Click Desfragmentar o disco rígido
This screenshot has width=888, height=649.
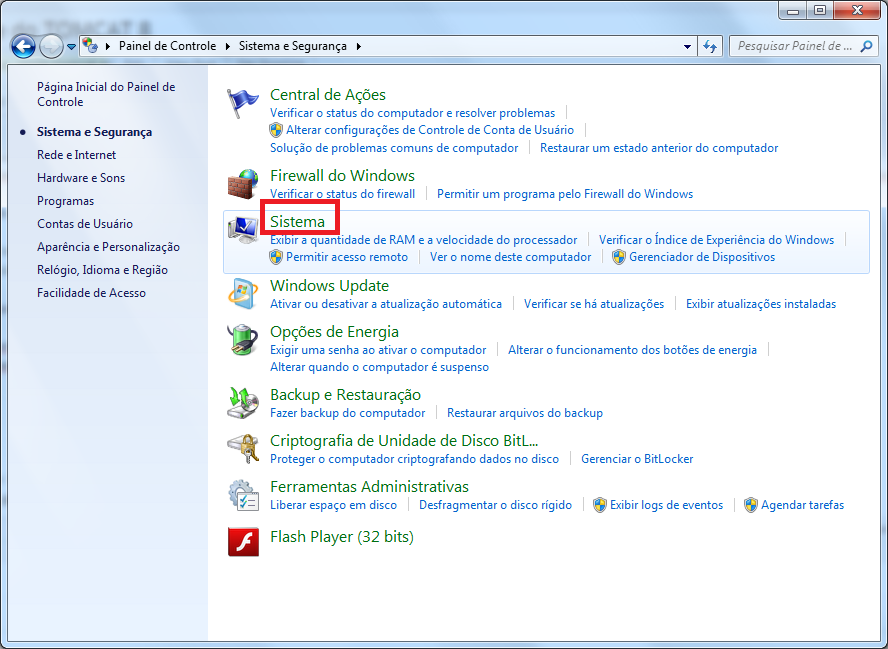tap(495, 505)
